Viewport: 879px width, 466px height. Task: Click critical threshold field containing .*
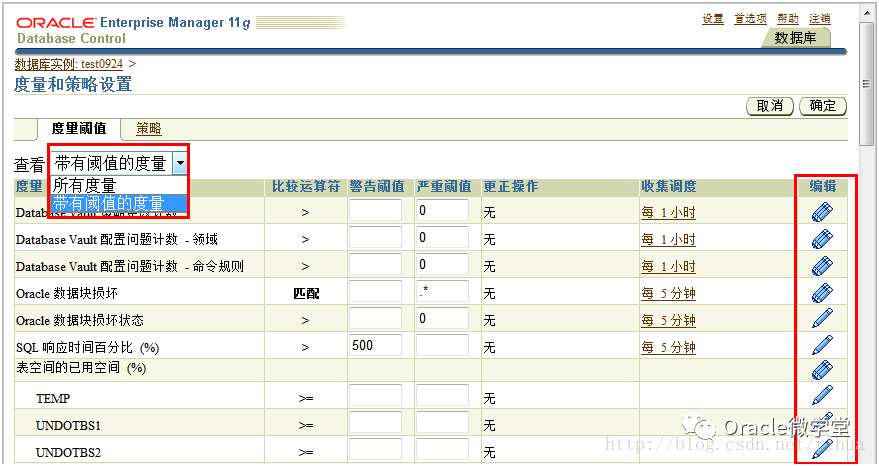[x=442, y=291]
